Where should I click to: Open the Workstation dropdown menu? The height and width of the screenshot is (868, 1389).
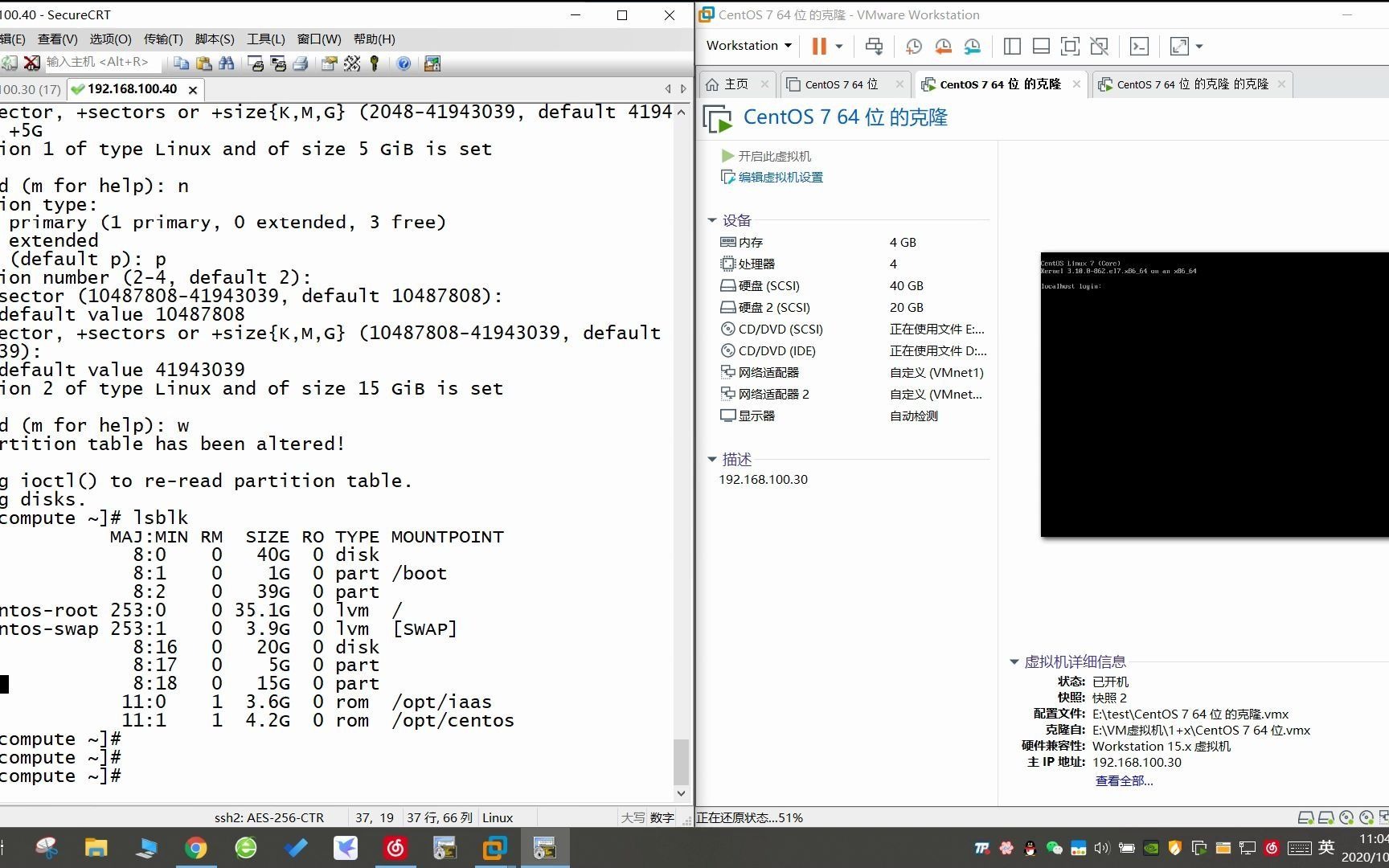(748, 46)
